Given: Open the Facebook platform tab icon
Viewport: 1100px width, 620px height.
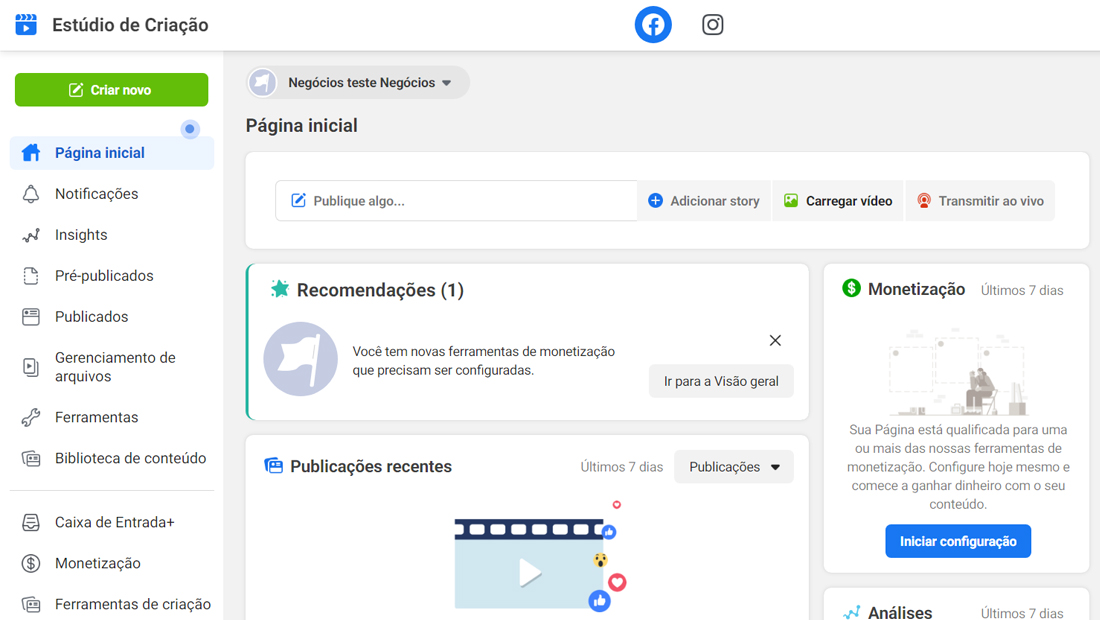Looking at the screenshot, I should [x=653, y=25].
